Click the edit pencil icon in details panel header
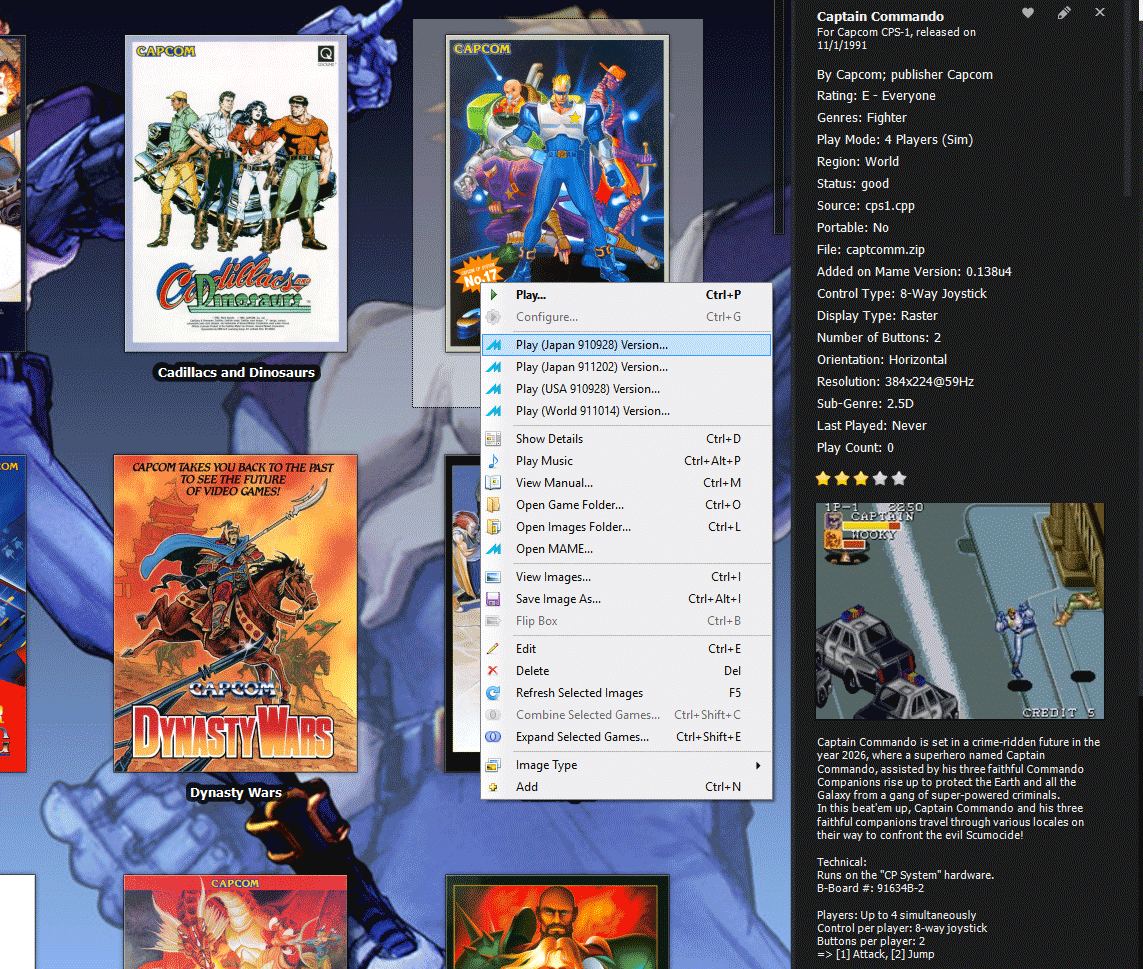1143x969 pixels. click(x=1064, y=12)
